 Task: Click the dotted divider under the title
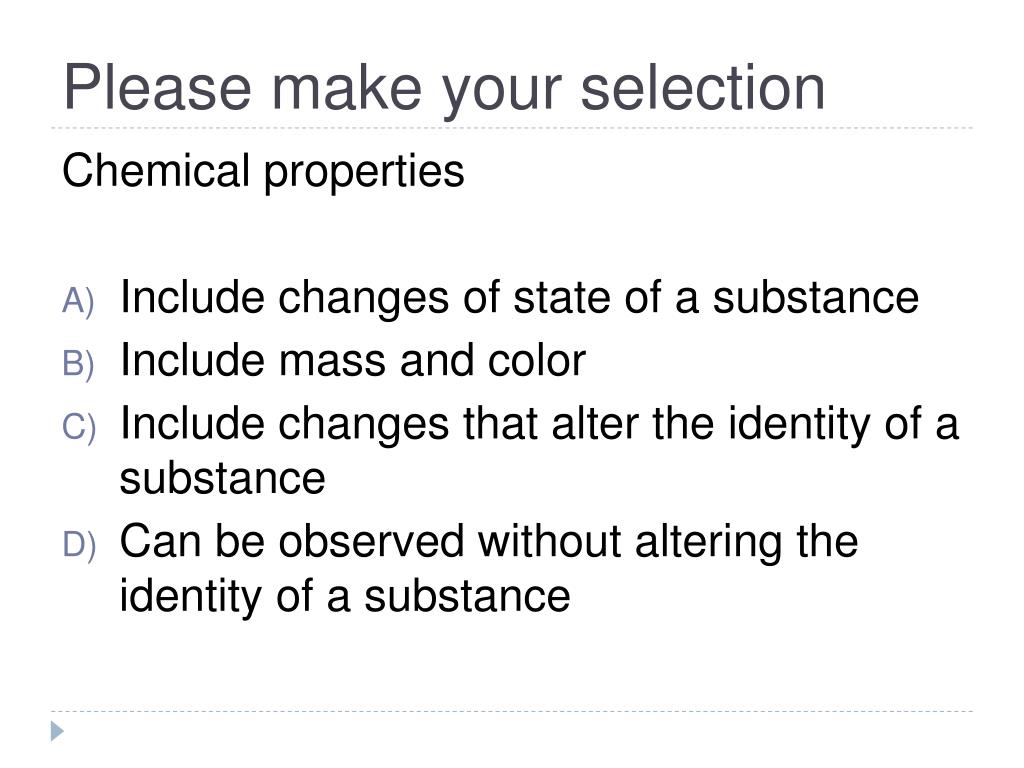coord(512,128)
